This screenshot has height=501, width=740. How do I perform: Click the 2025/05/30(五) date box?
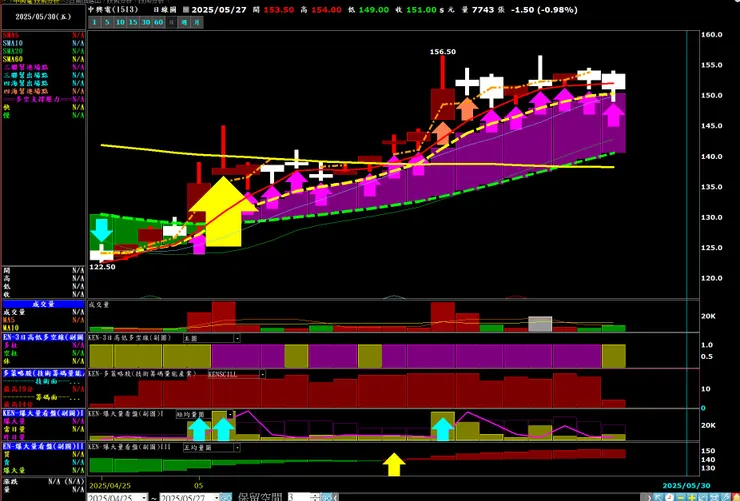coord(43,17)
